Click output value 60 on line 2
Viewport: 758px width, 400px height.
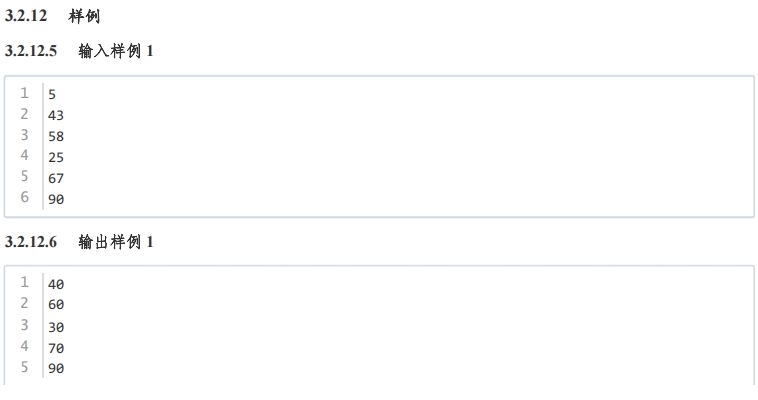(x=56, y=305)
